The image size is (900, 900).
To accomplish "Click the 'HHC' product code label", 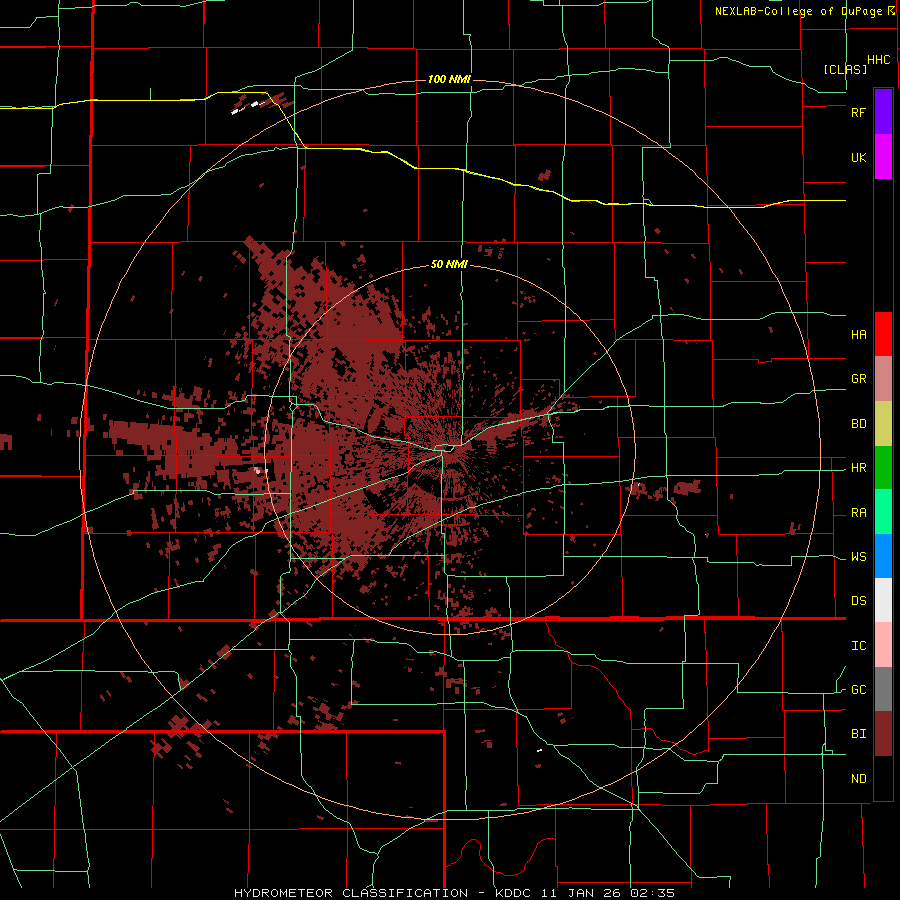I will pos(878,60).
